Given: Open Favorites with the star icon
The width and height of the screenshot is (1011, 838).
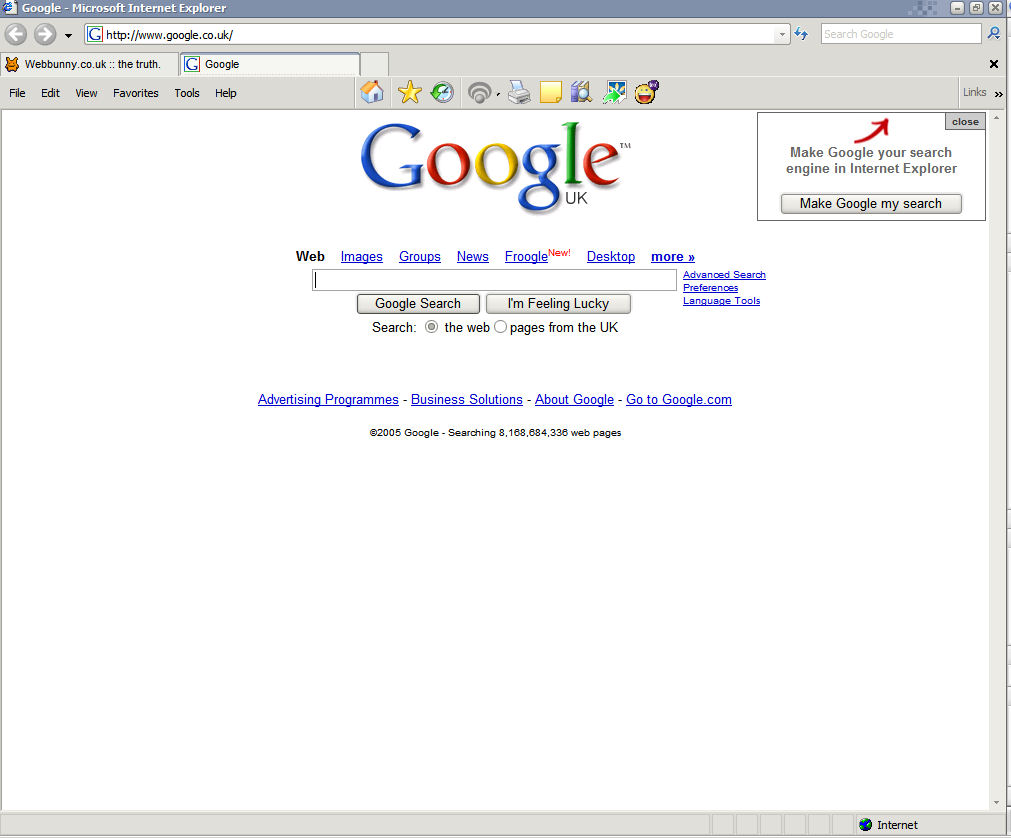Looking at the screenshot, I should click(409, 93).
